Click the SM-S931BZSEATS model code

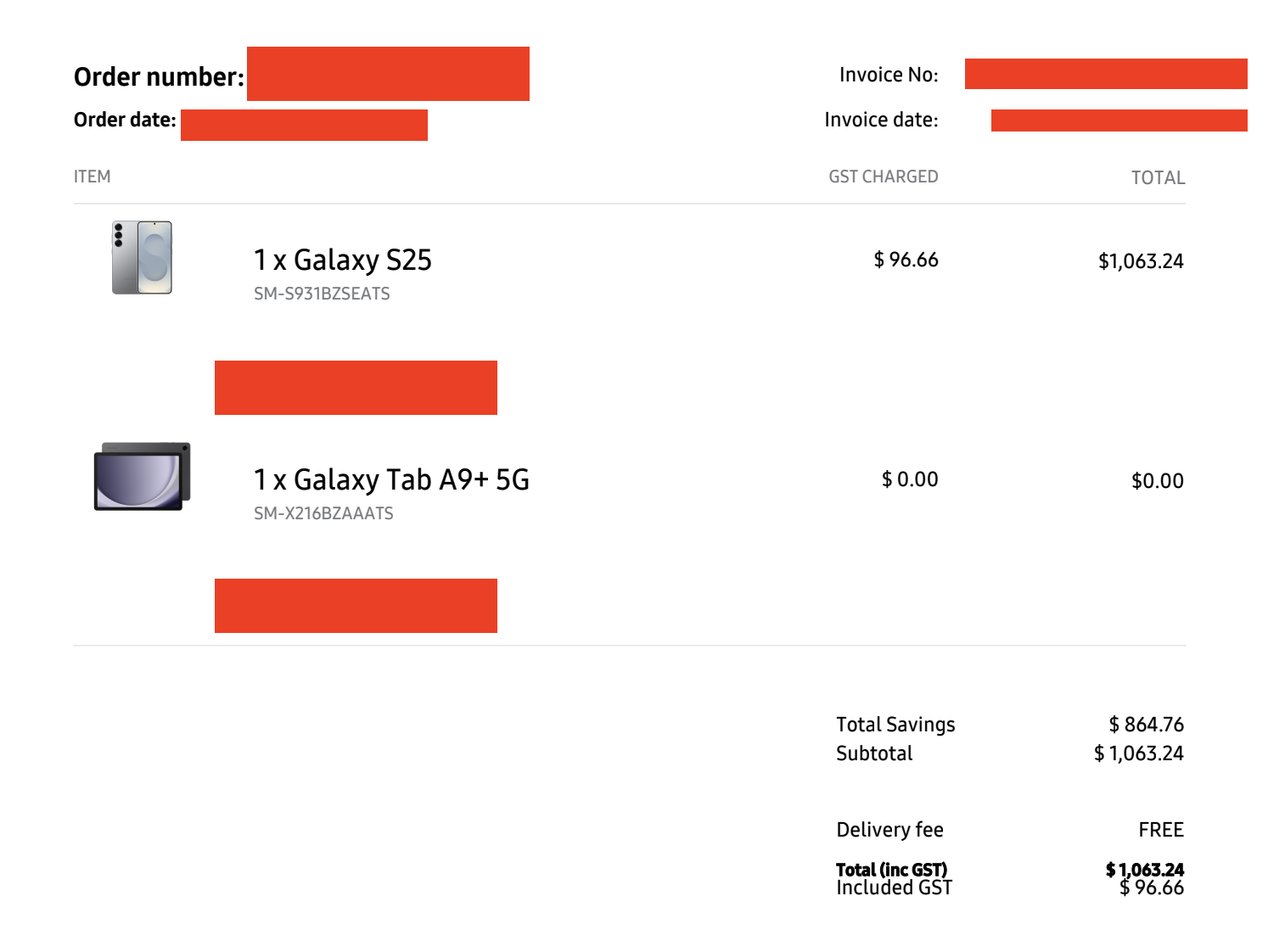322,294
